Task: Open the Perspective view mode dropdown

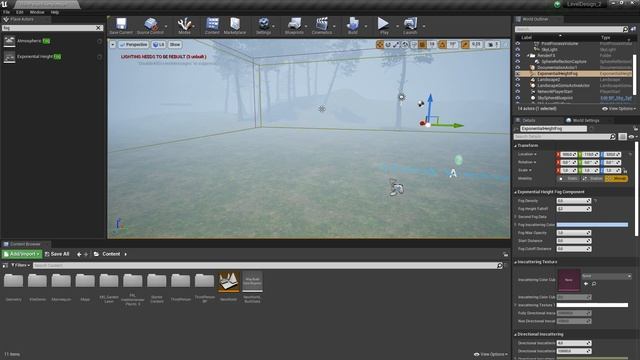Action: click(133, 44)
